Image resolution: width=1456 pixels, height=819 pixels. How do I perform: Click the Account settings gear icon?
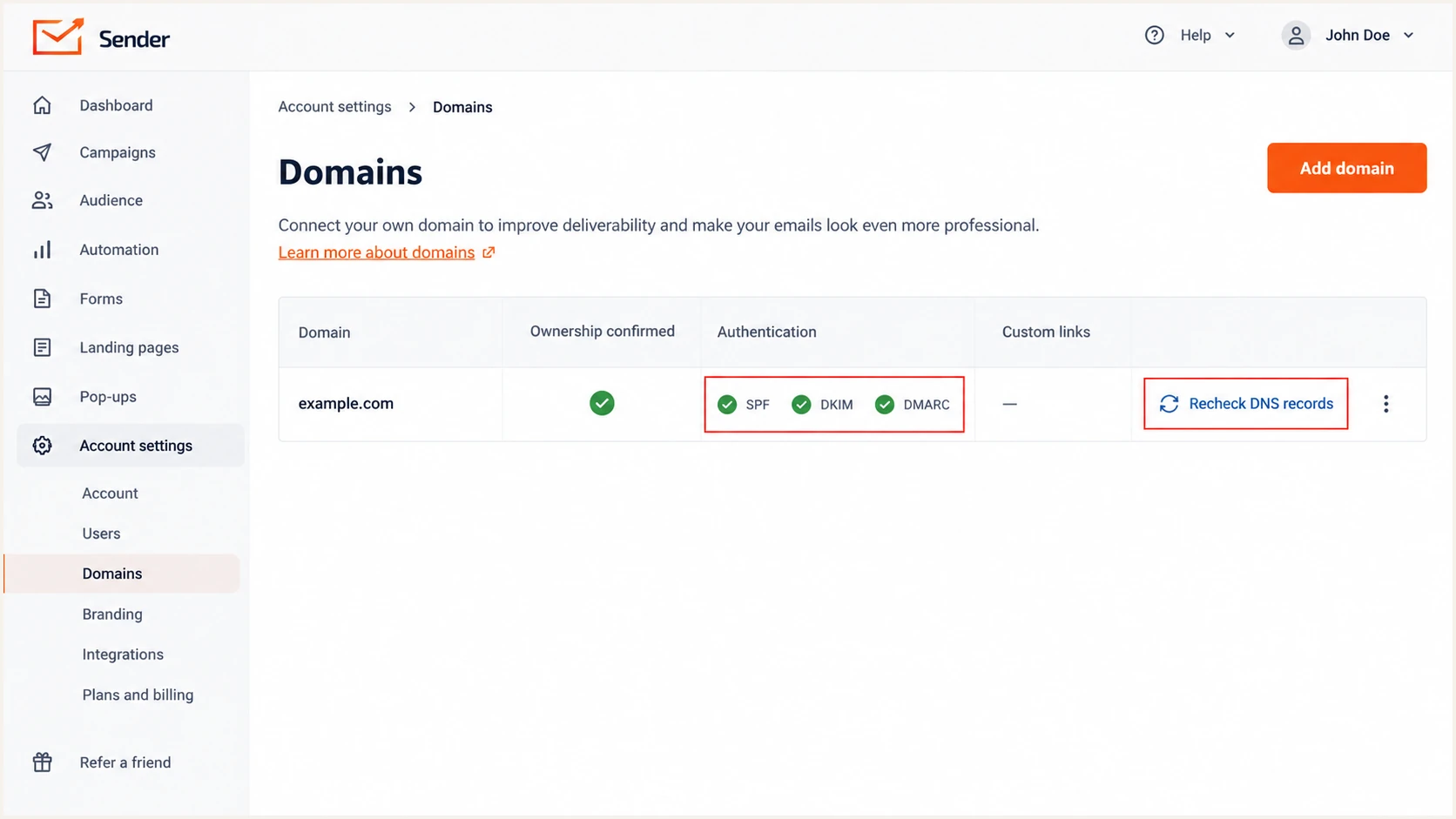pyautogui.click(x=42, y=446)
